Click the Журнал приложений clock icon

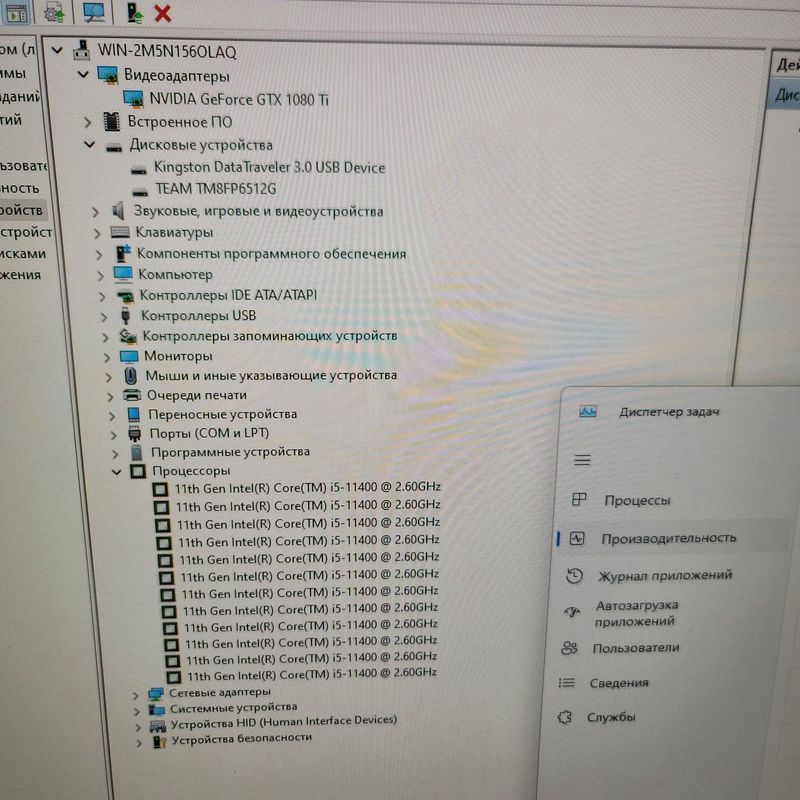tap(574, 576)
